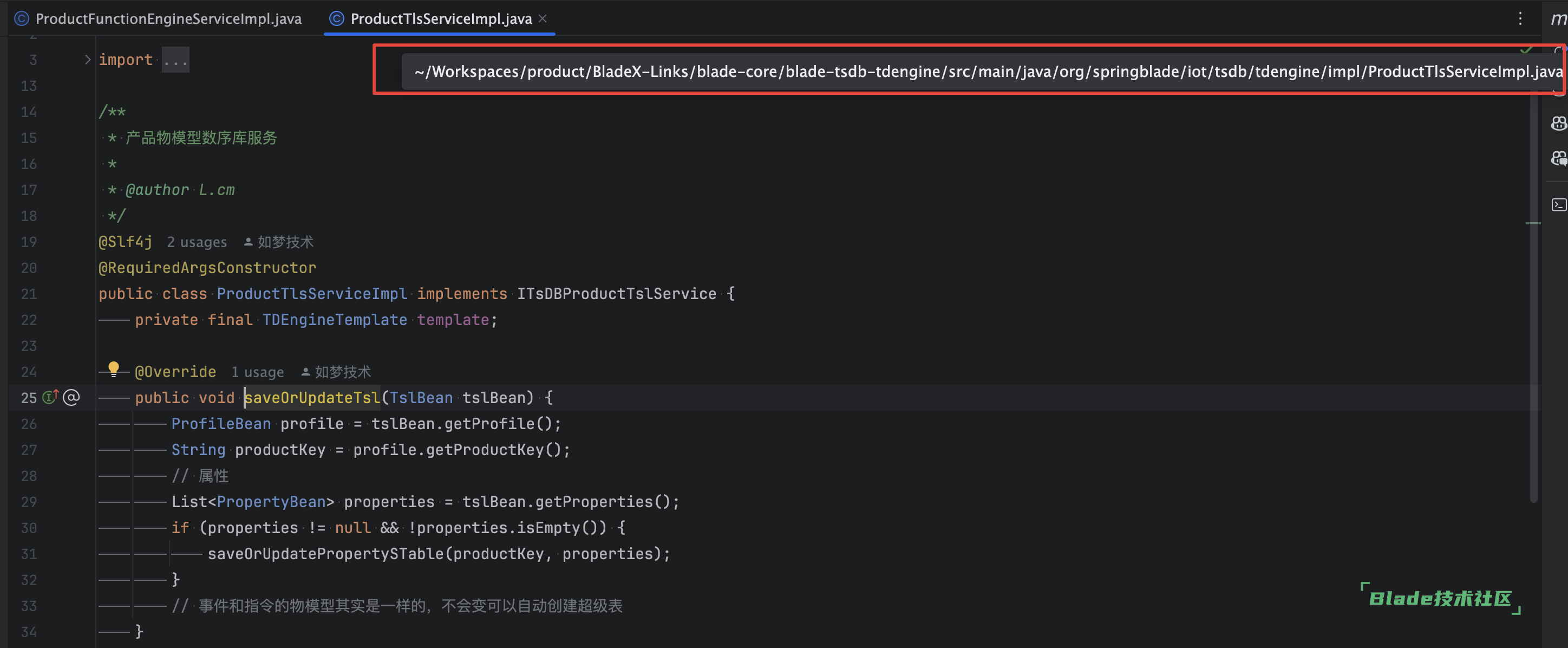Click line number 30 in gutter
Viewport: 1568px width, 648px height.
tap(29, 528)
